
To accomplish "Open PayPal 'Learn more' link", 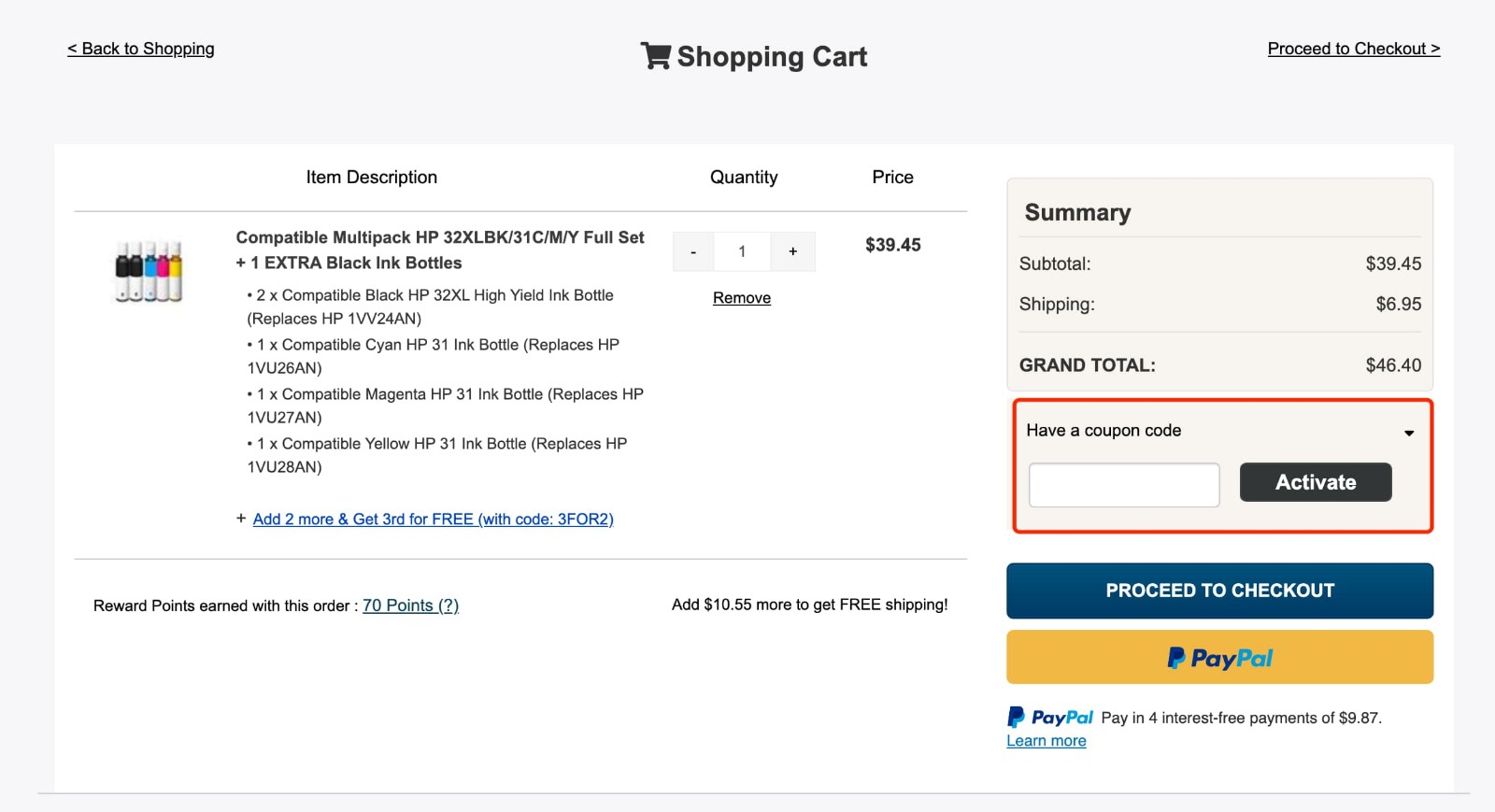I will (x=1046, y=741).
